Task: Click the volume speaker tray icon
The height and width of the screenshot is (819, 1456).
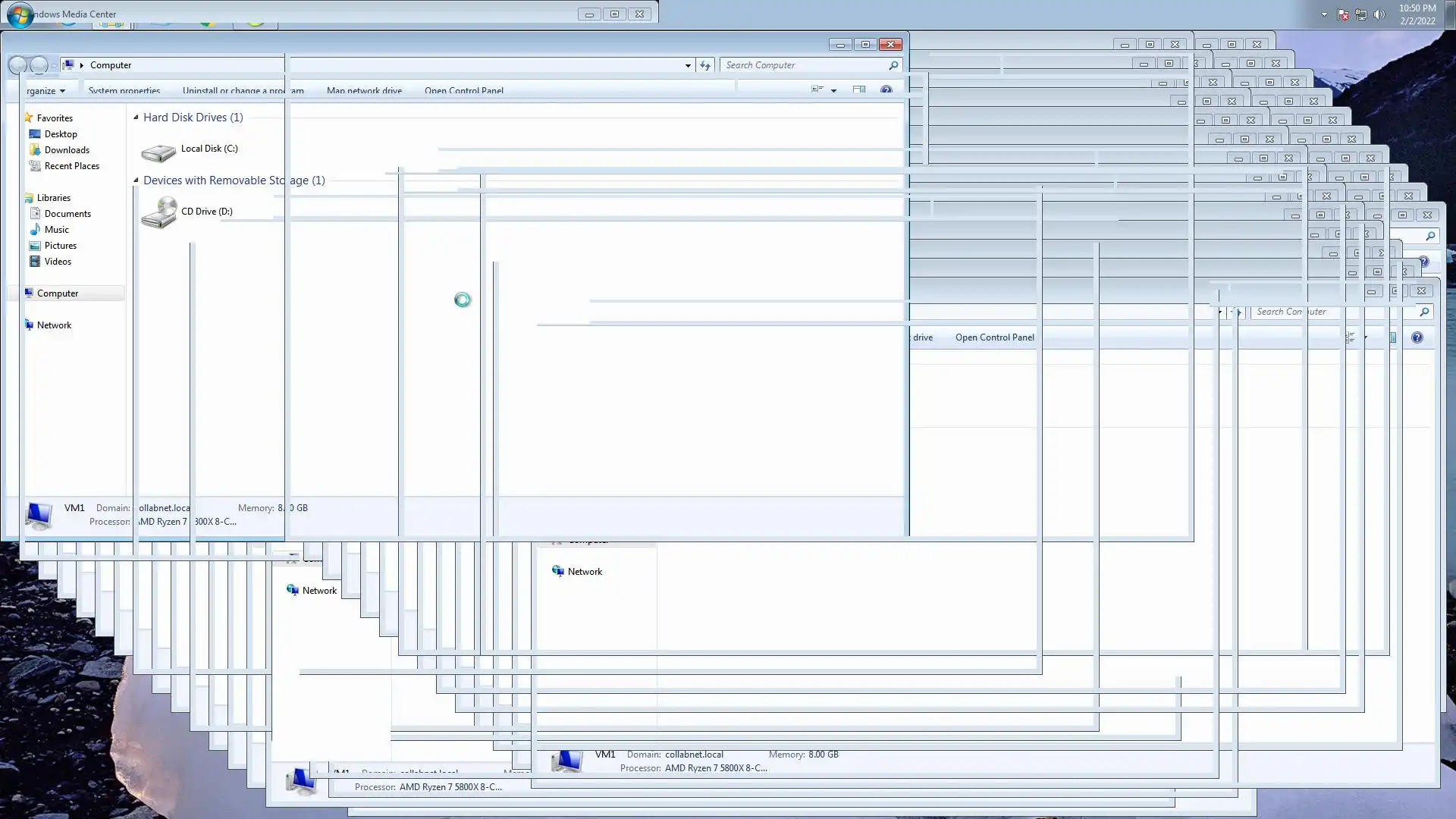Action: [1379, 14]
